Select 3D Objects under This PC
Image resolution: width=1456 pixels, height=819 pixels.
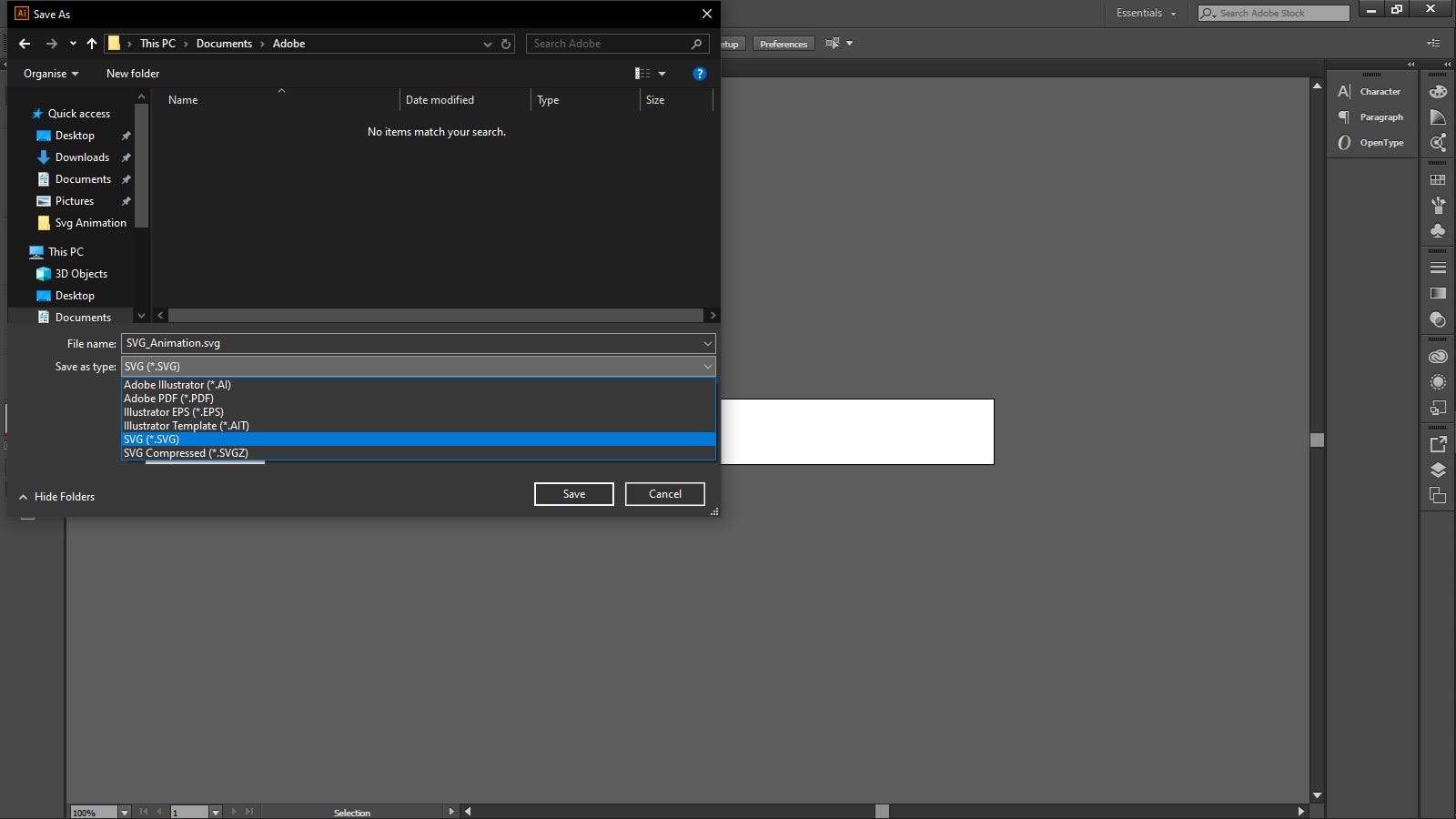(x=72, y=274)
